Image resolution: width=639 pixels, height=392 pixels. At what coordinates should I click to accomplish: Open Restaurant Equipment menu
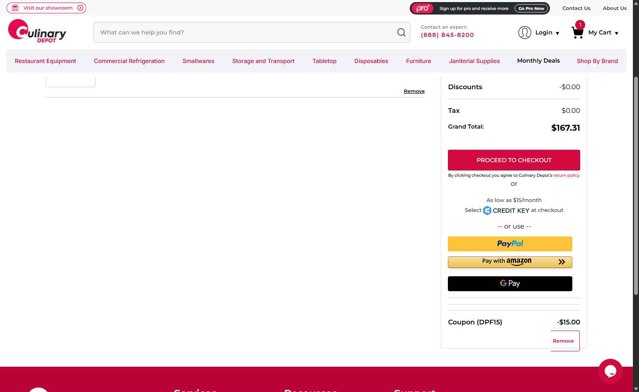45,61
